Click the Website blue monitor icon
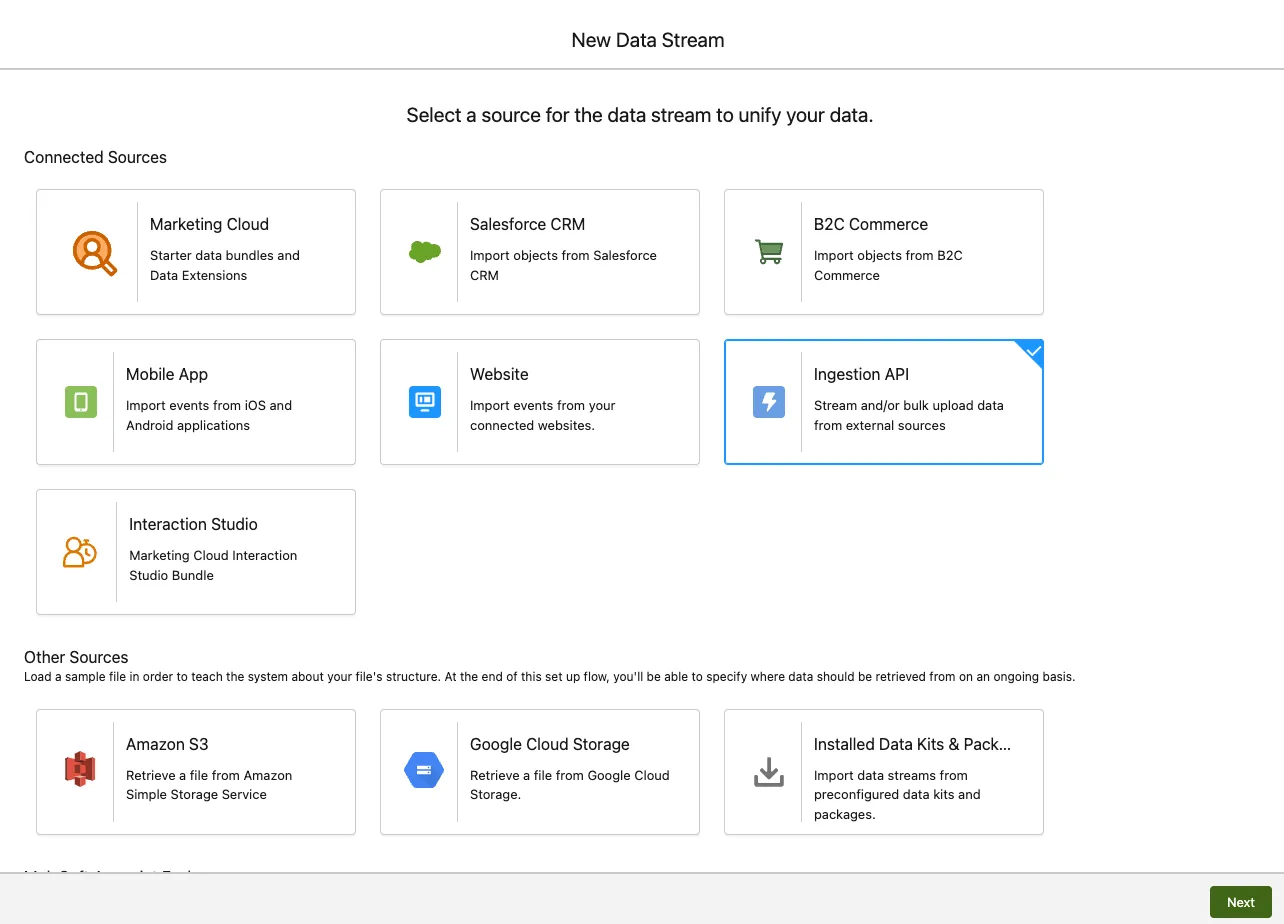The height and width of the screenshot is (924, 1284). pyautogui.click(x=425, y=402)
